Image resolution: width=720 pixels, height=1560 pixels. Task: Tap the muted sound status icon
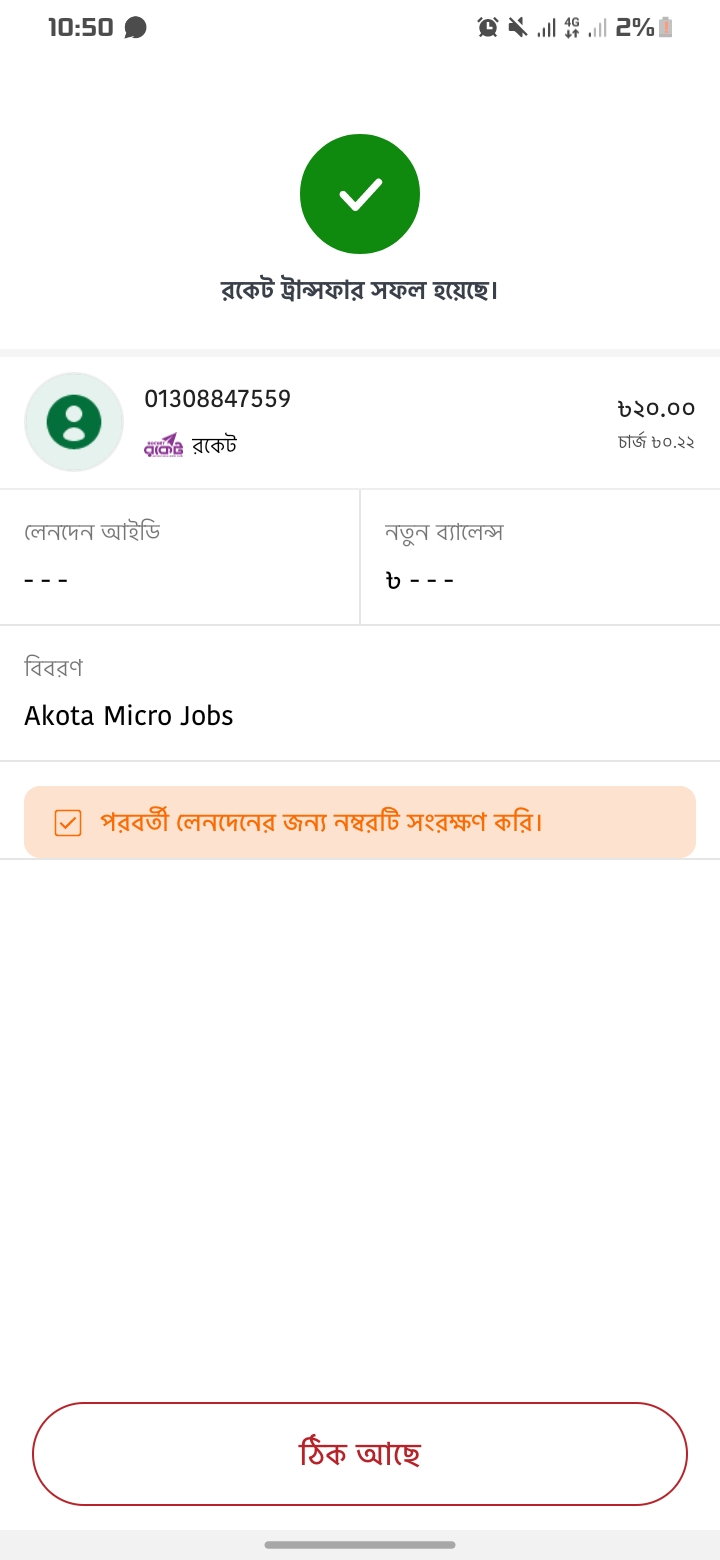pos(517,28)
